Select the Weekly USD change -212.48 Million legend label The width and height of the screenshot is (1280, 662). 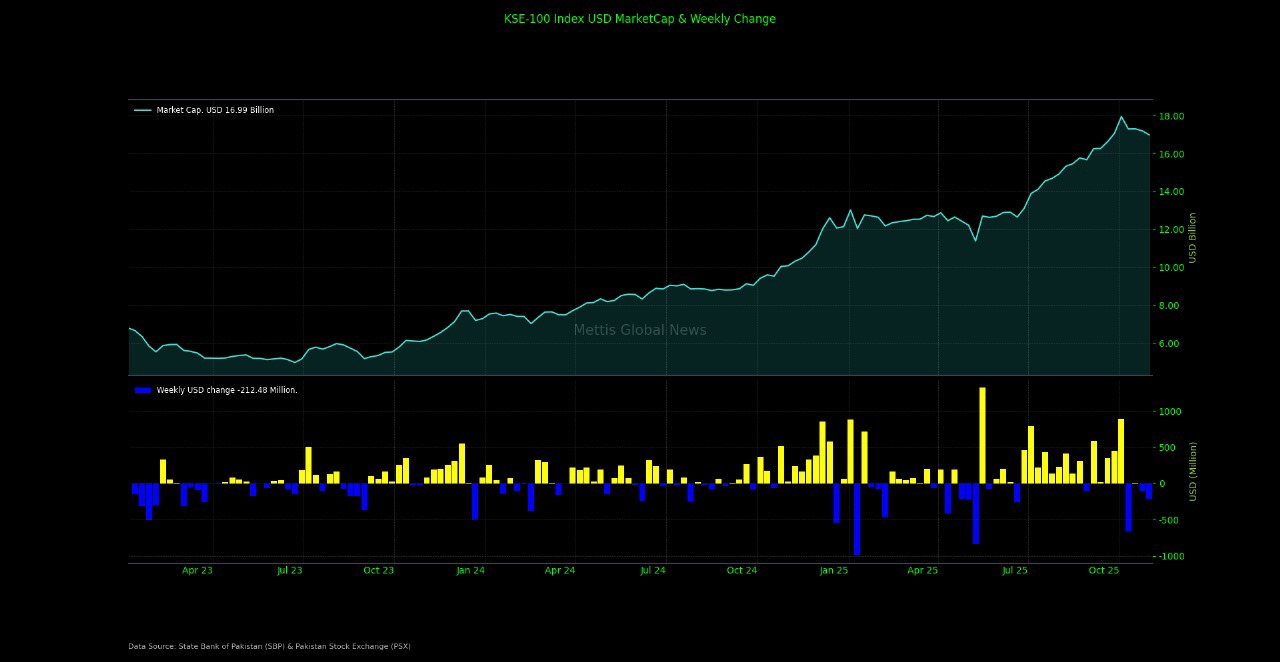pyautogui.click(x=227, y=390)
